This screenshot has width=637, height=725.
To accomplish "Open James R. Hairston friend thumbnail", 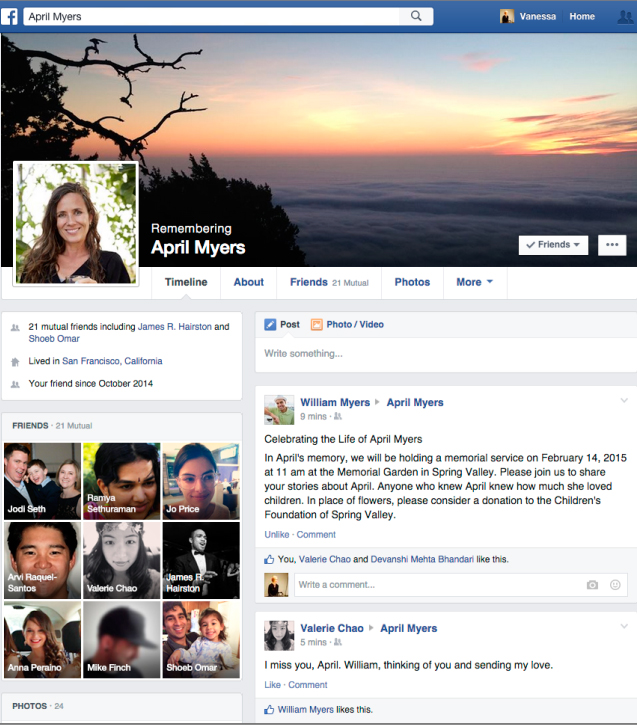I will 201,560.
